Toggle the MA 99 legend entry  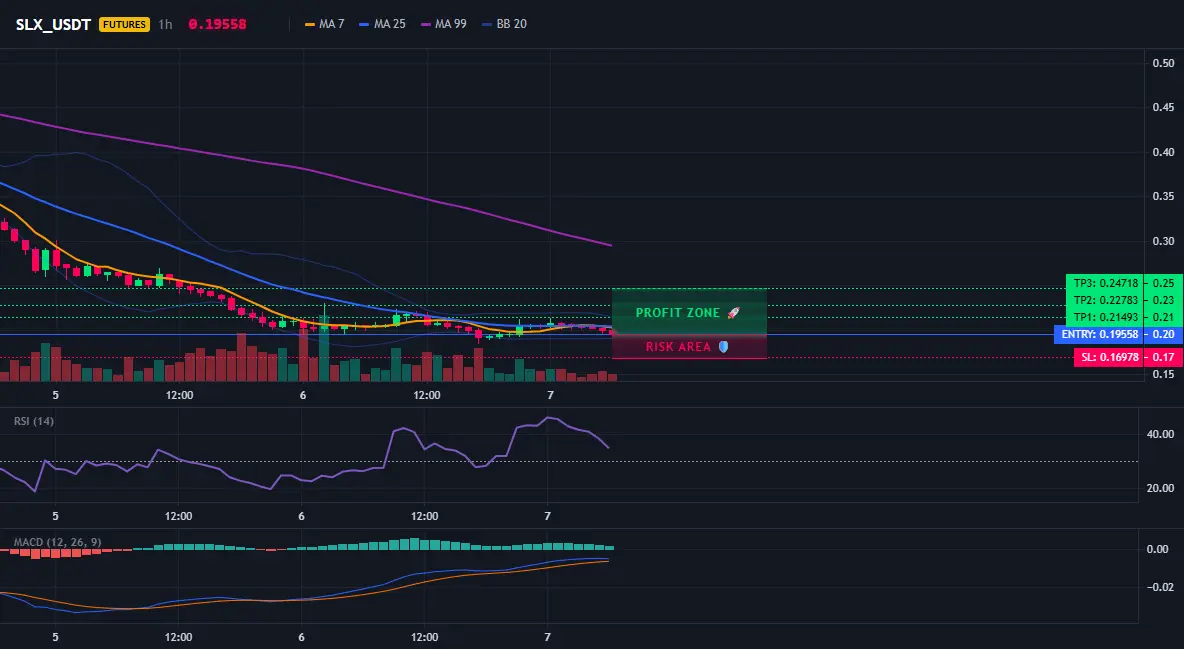click(444, 24)
